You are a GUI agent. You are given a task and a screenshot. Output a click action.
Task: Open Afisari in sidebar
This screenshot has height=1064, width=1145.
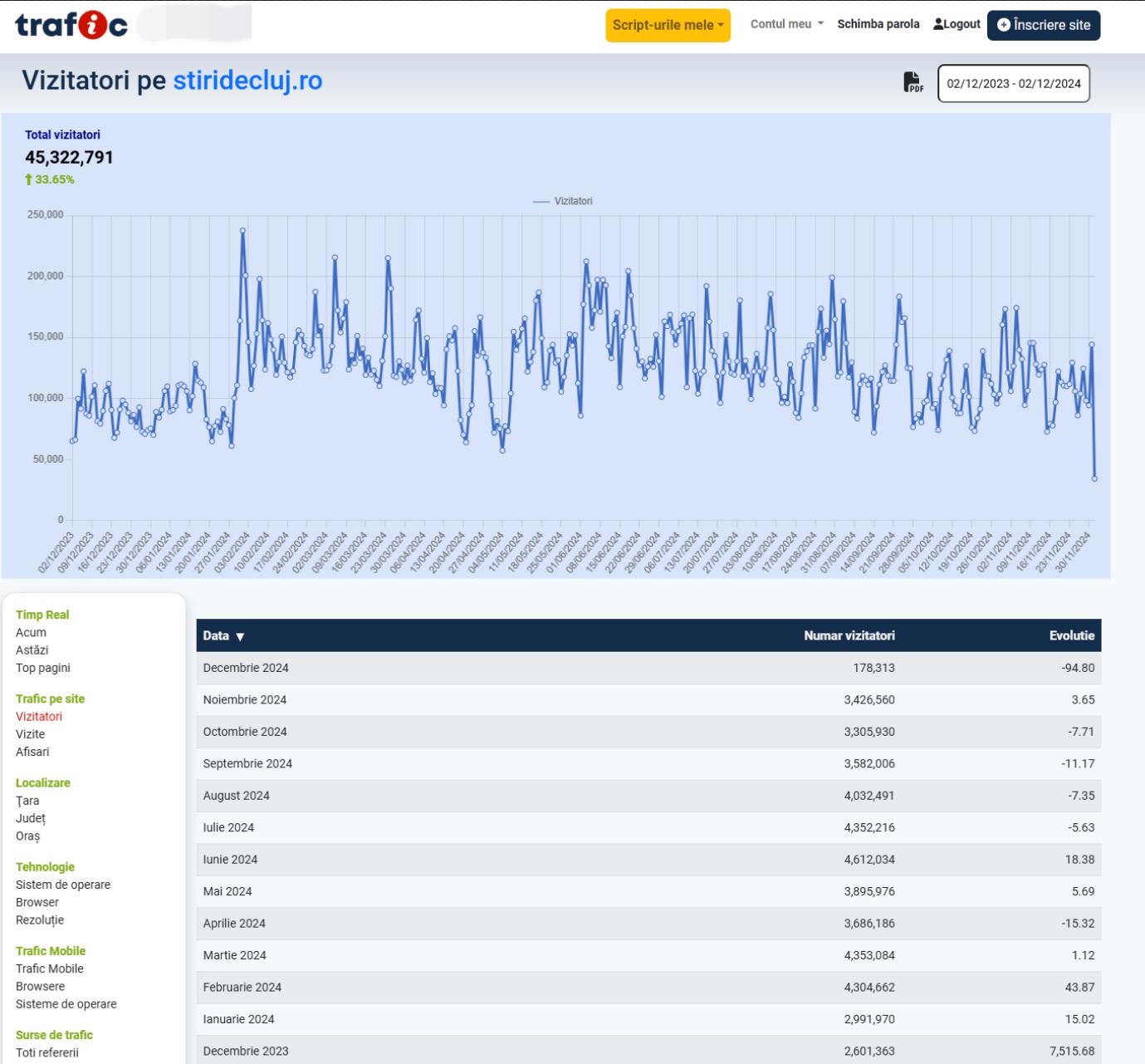pos(32,752)
